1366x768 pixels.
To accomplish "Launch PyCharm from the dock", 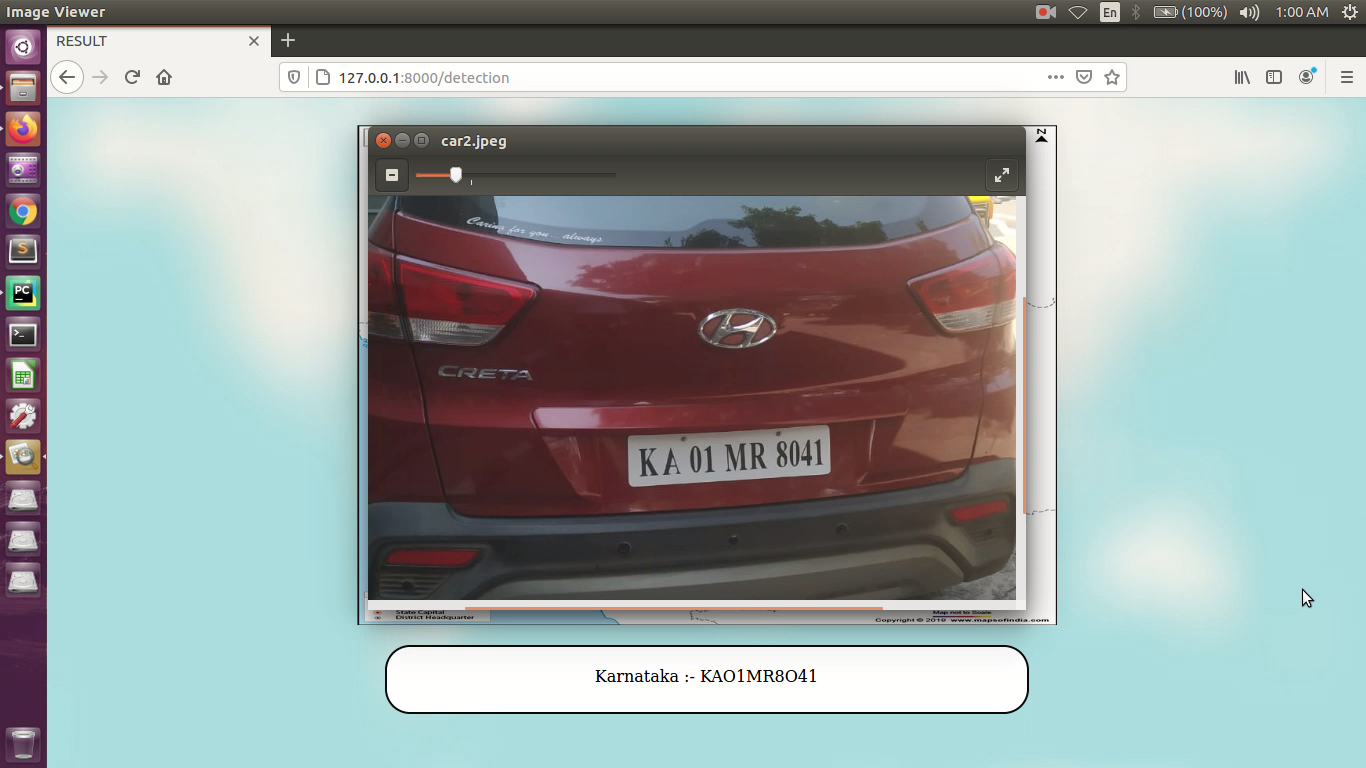I will click(x=22, y=294).
